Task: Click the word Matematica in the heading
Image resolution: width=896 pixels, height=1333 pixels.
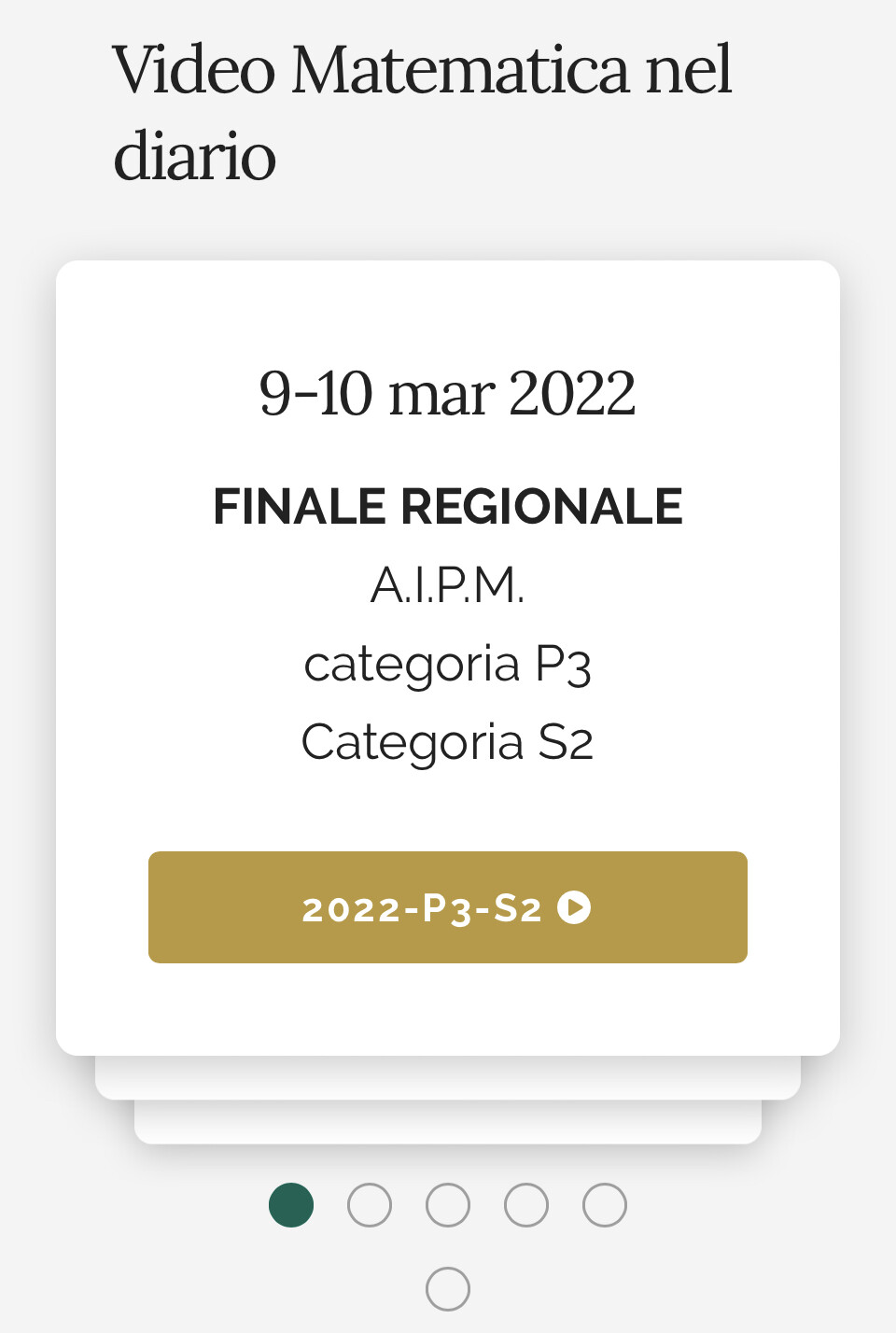Action: (x=460, y=70)
